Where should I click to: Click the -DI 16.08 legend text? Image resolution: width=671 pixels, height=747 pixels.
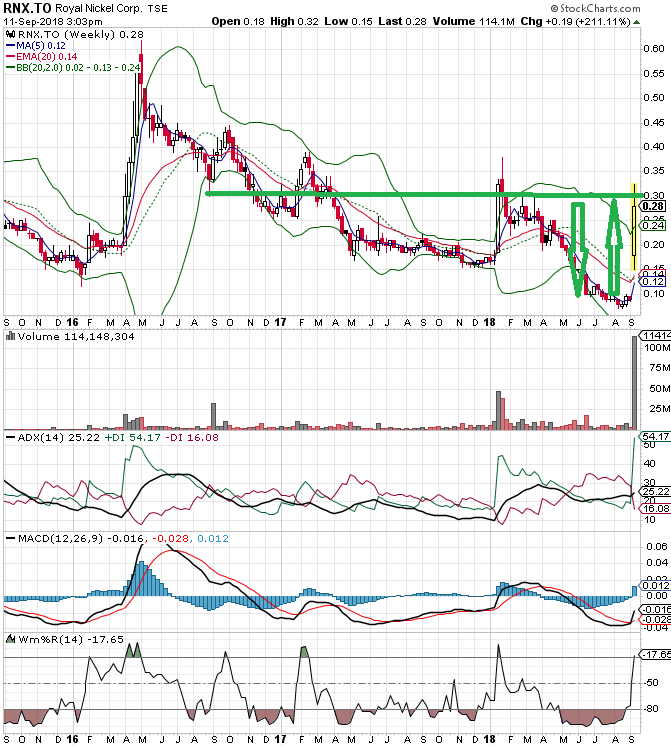tap(192, 437)
